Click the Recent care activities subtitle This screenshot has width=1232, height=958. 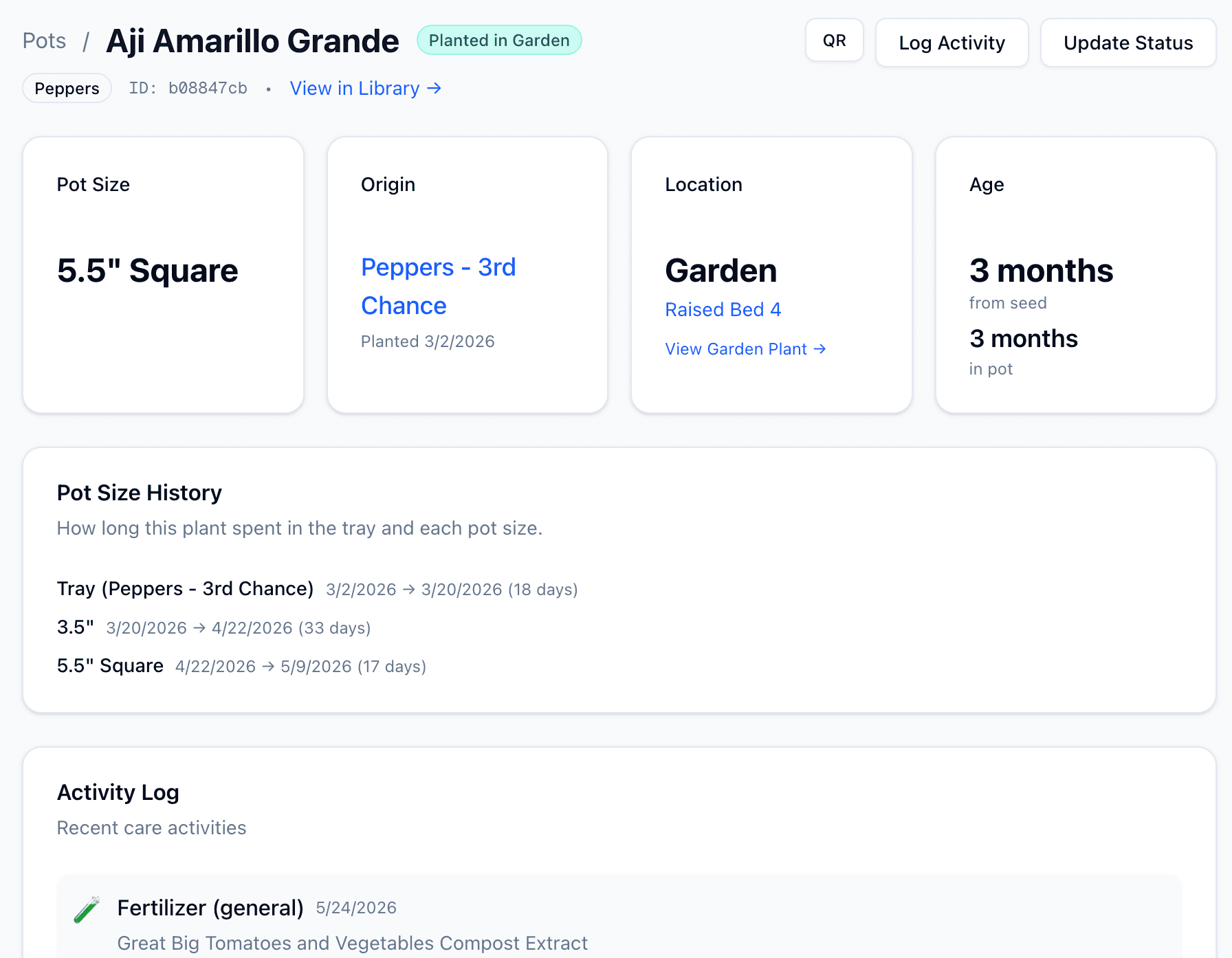click(x=151, y=828)
